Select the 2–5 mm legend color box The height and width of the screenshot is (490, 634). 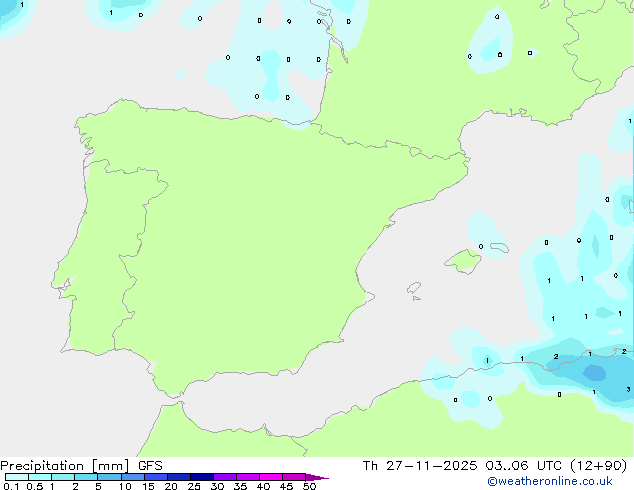point(86,477)
